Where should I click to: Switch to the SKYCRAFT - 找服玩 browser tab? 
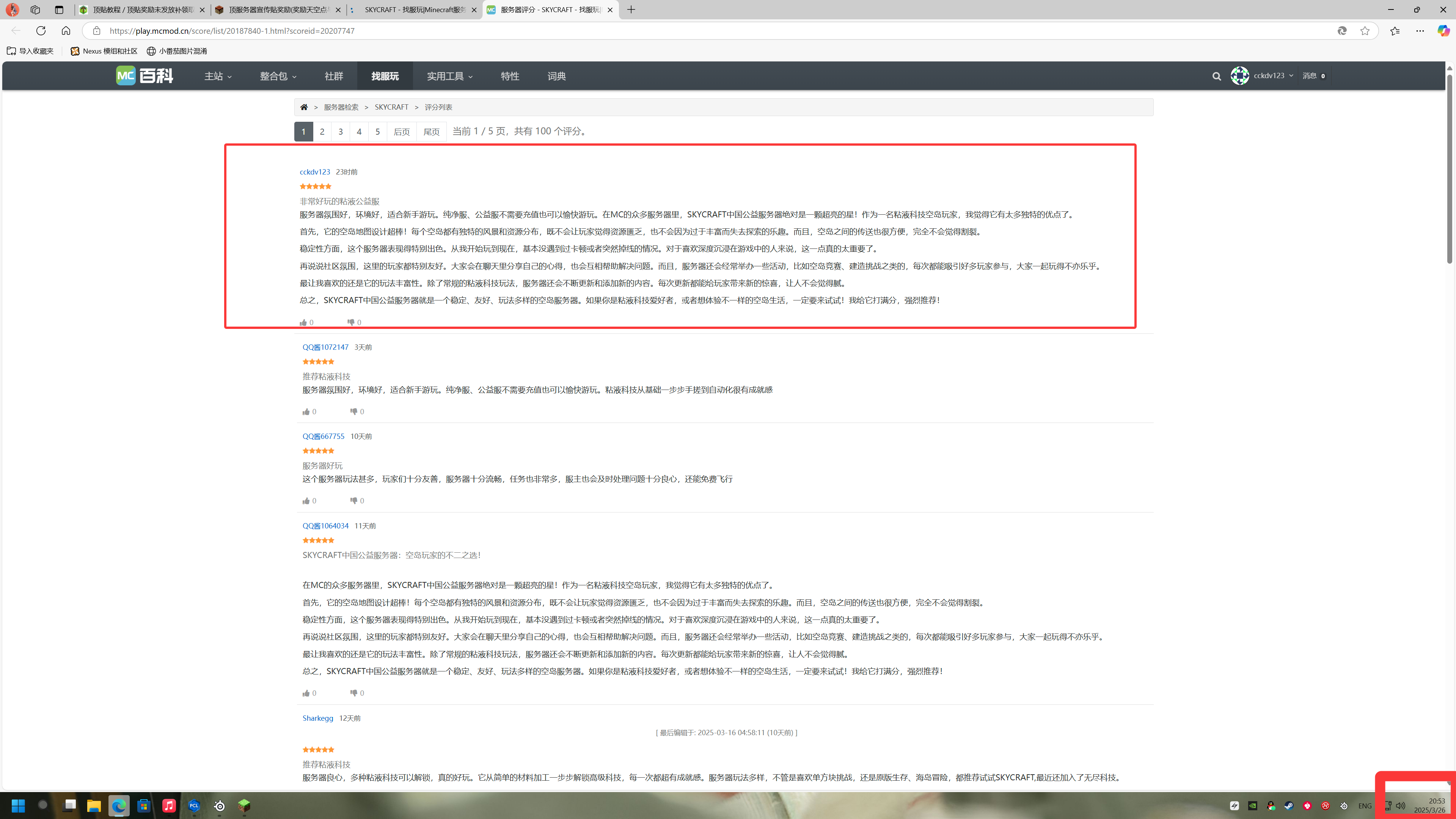(x=414, y=9)
